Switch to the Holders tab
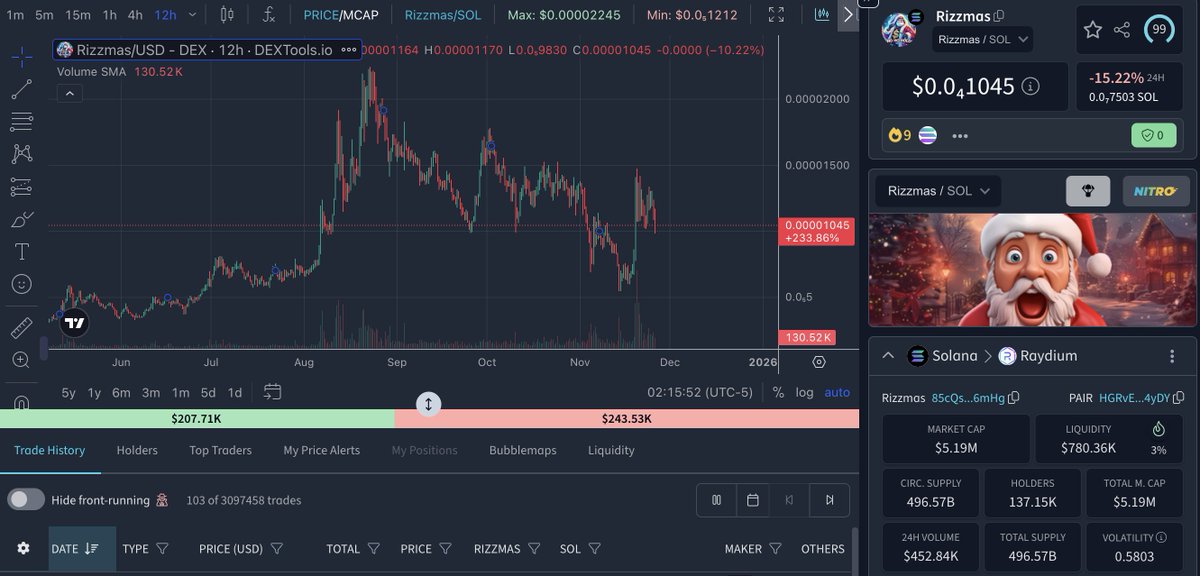This screenshot has width=1200, height=576. (137, 450)
